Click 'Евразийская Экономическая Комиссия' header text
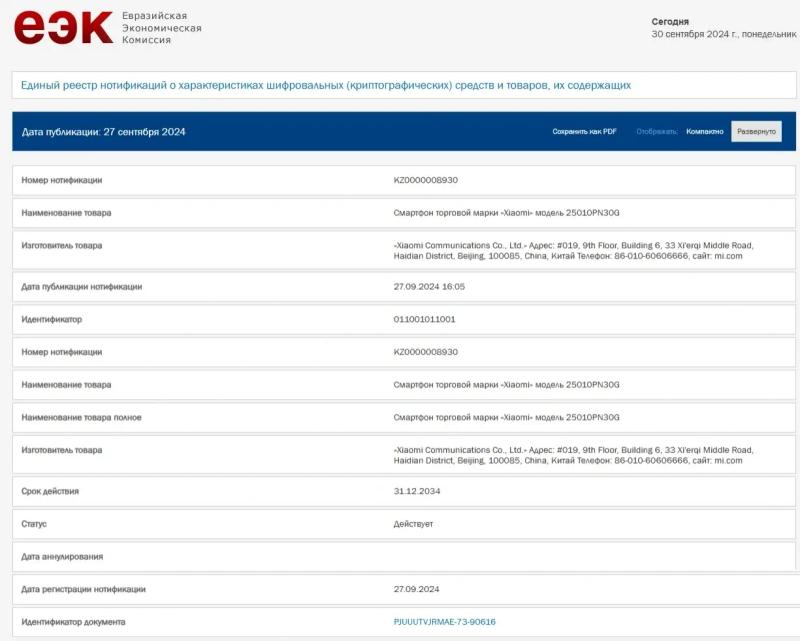This screenshot has width=800, height=641. tap(161, 28)
